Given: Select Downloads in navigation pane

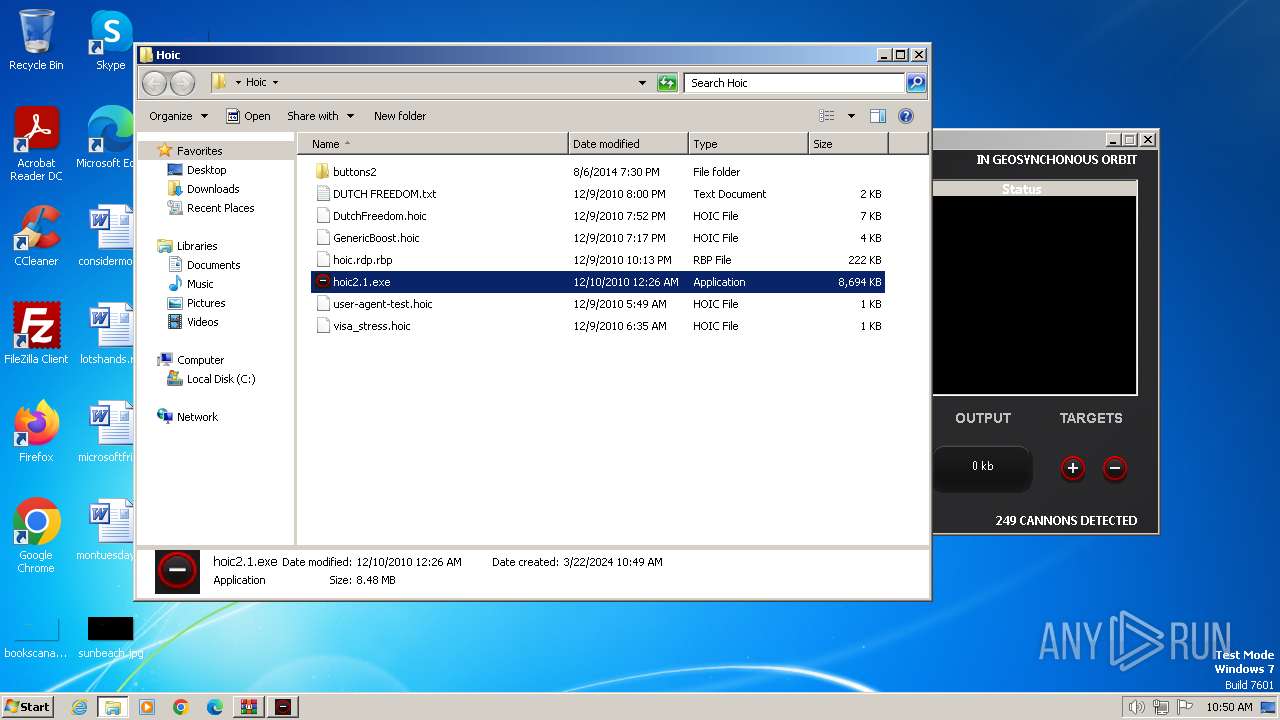Looking at the screenshot, I should coord(213,189).
